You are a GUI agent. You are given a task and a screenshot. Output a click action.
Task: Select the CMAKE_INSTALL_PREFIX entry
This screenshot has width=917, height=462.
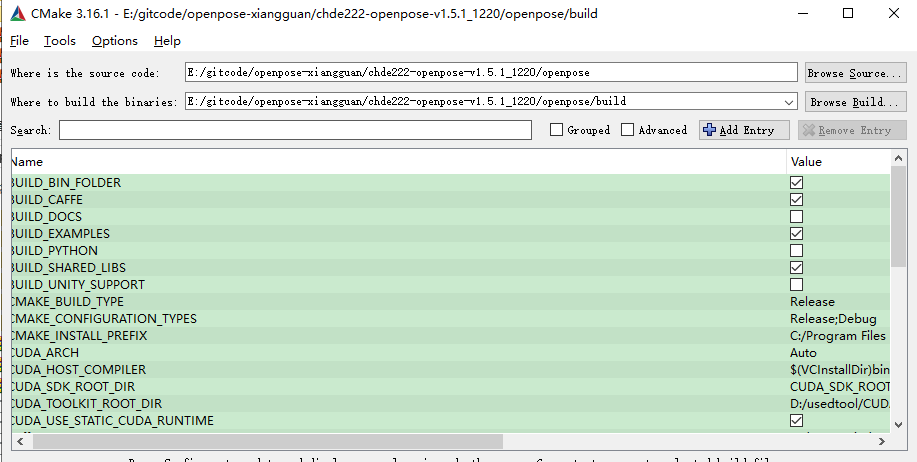(x=79, y=336)
